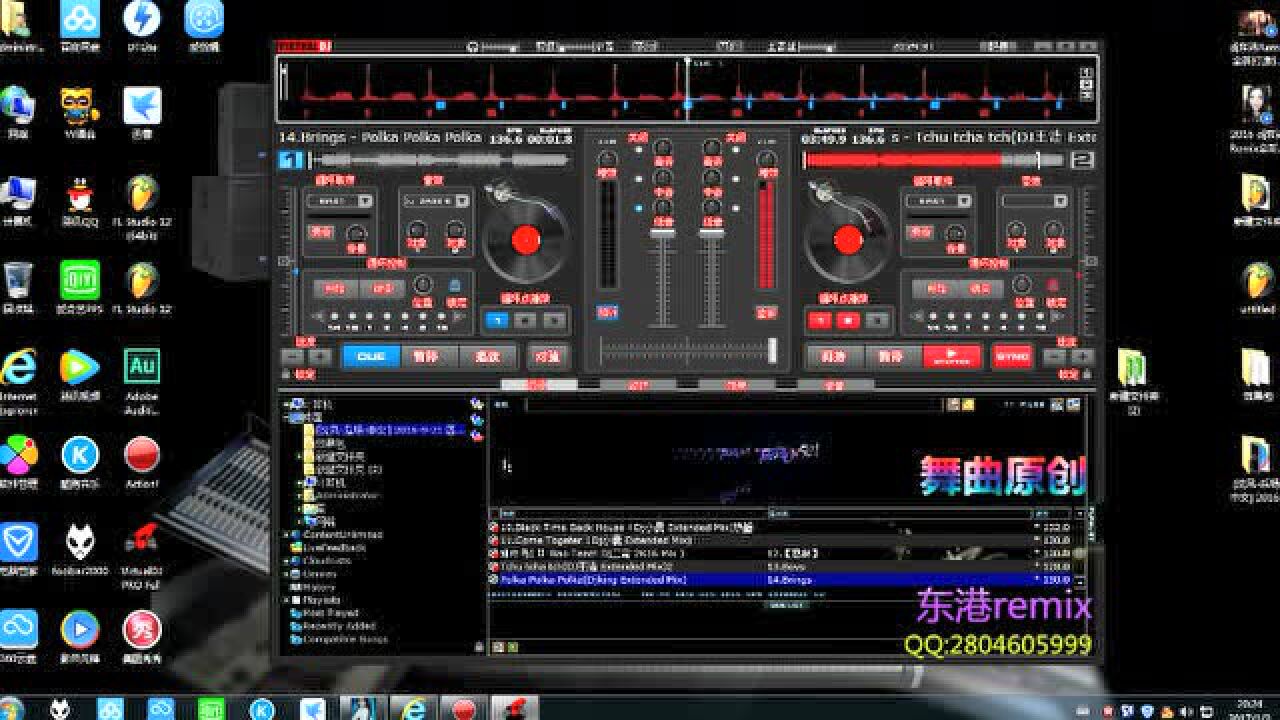This screenshot has width=1280, height=720.
Task: Click the song search field above the track list
Action: coord(735,405)
